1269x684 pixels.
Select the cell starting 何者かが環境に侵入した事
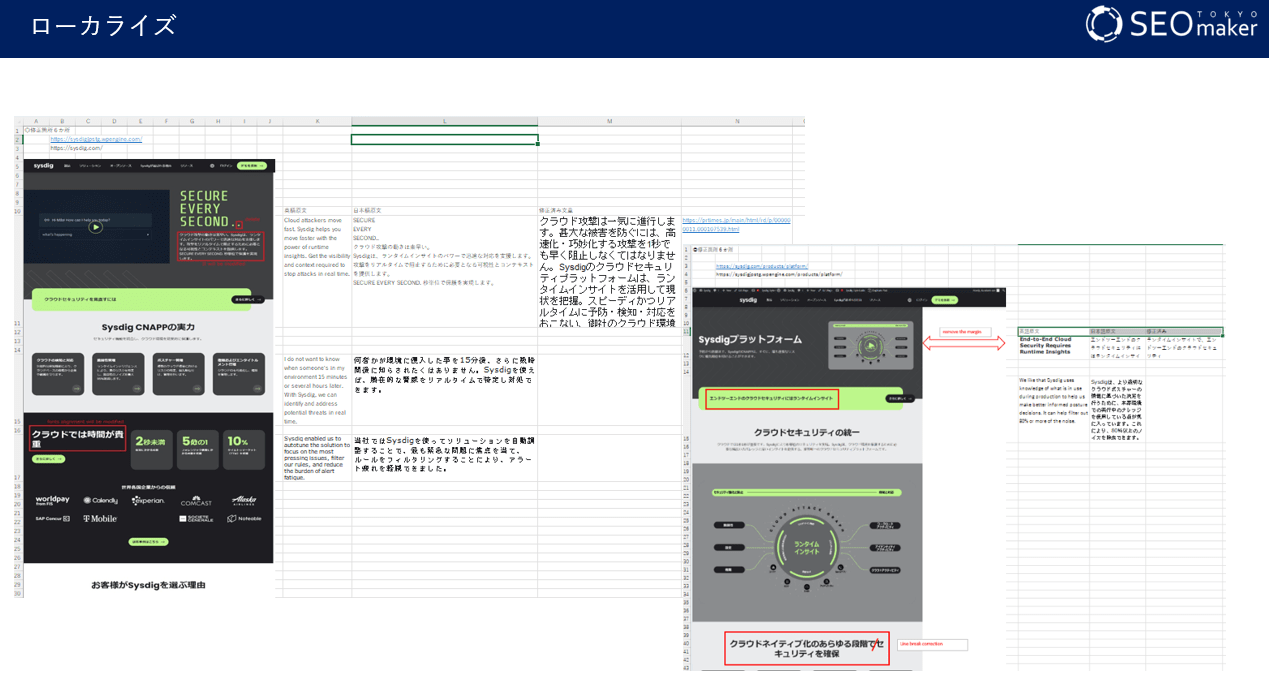[x=444, y=390]
